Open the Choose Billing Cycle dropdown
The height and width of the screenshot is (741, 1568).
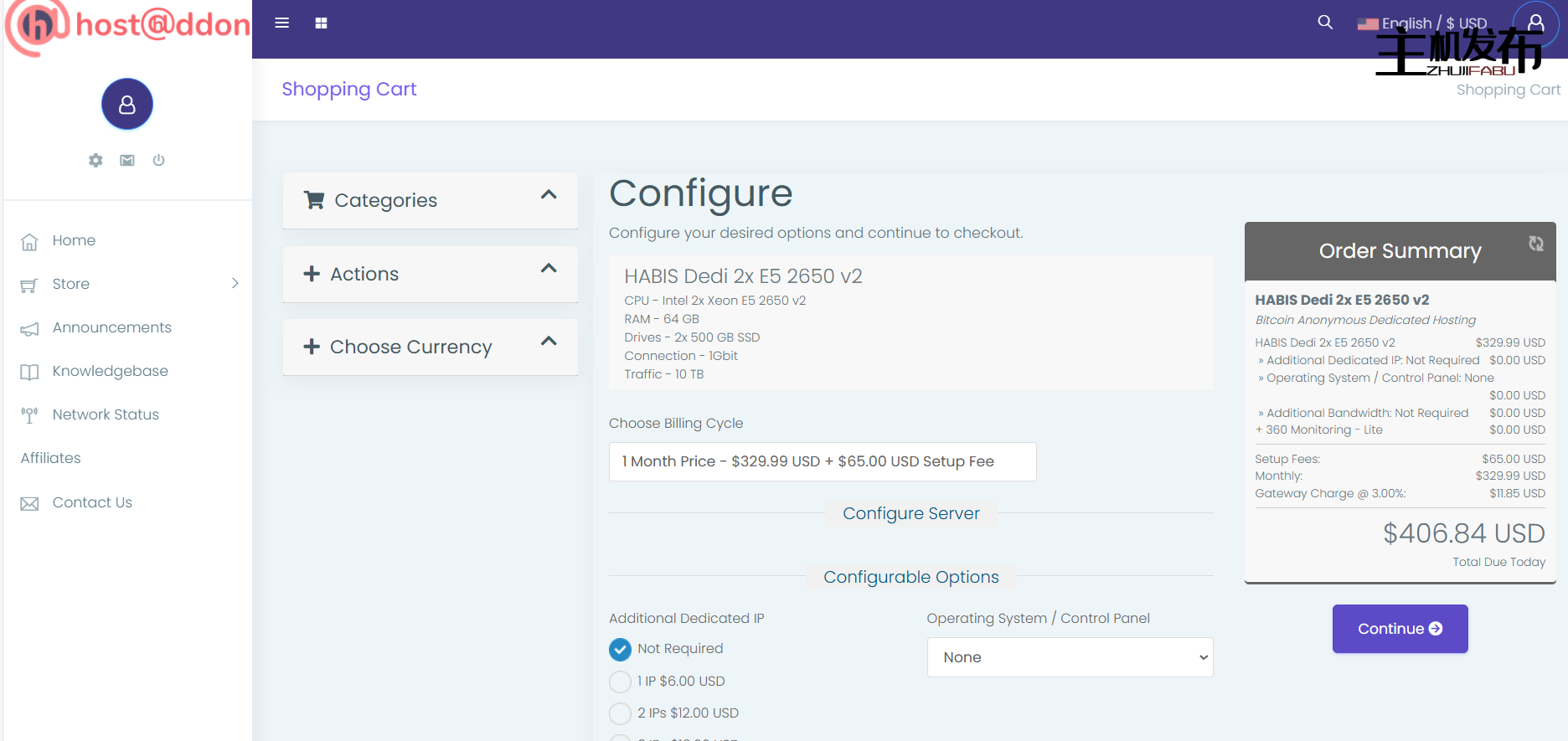(x=823, y=461)
